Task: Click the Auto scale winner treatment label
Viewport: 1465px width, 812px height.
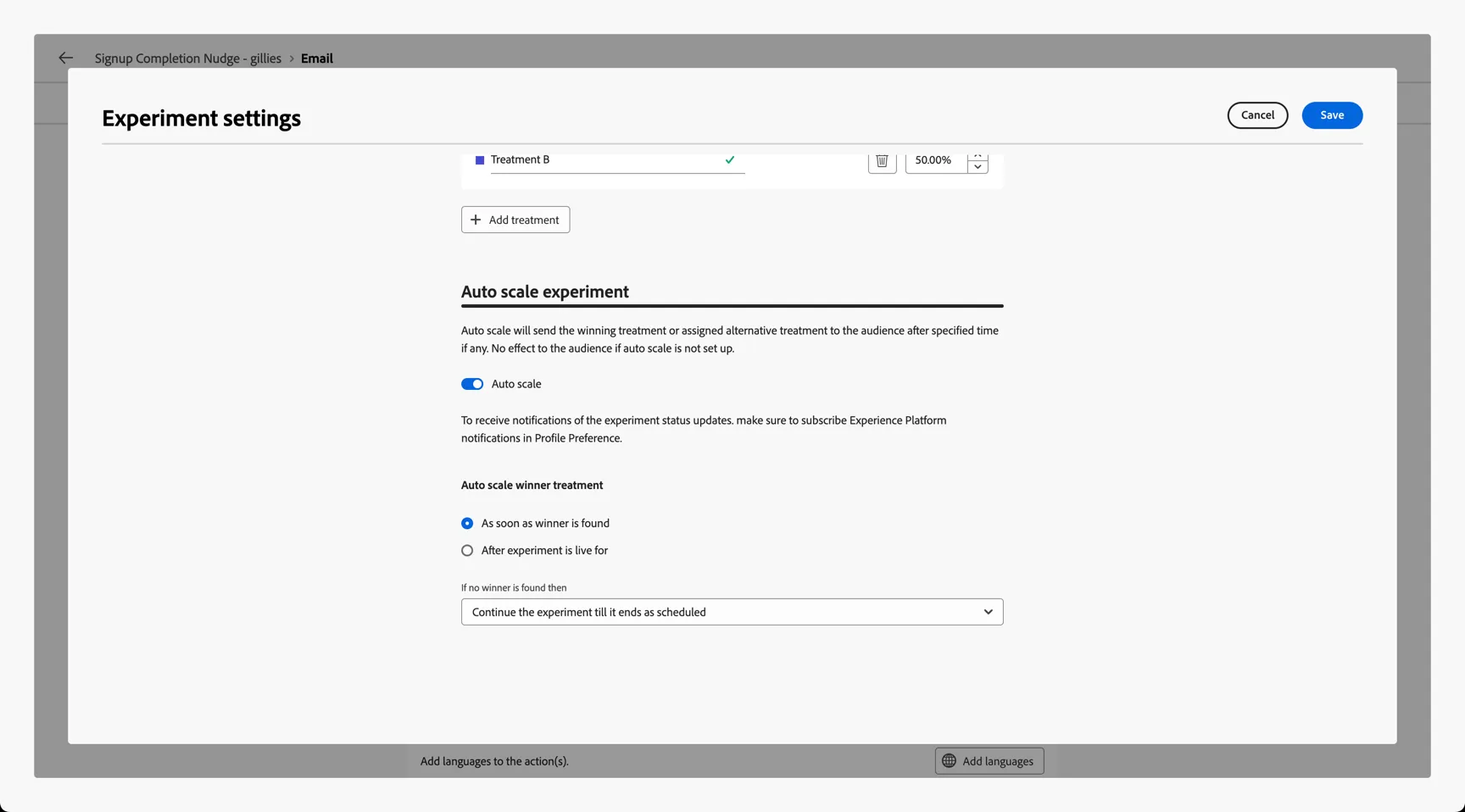Action: click(532, 485)
